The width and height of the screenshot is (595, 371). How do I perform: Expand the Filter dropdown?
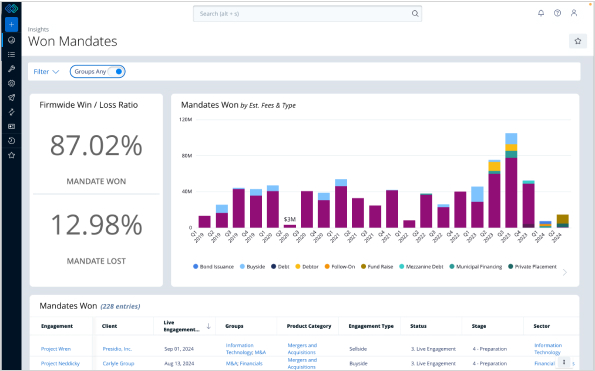[x=46, y=72]
